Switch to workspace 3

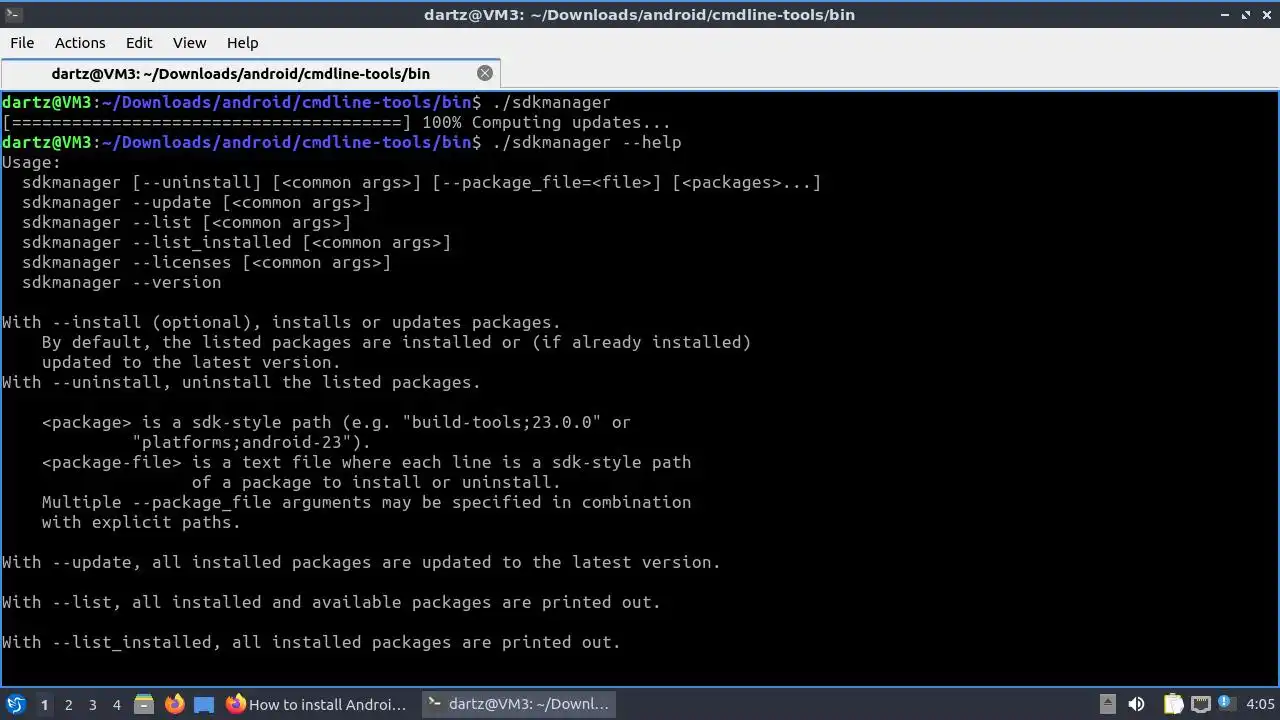click(92, 705)
